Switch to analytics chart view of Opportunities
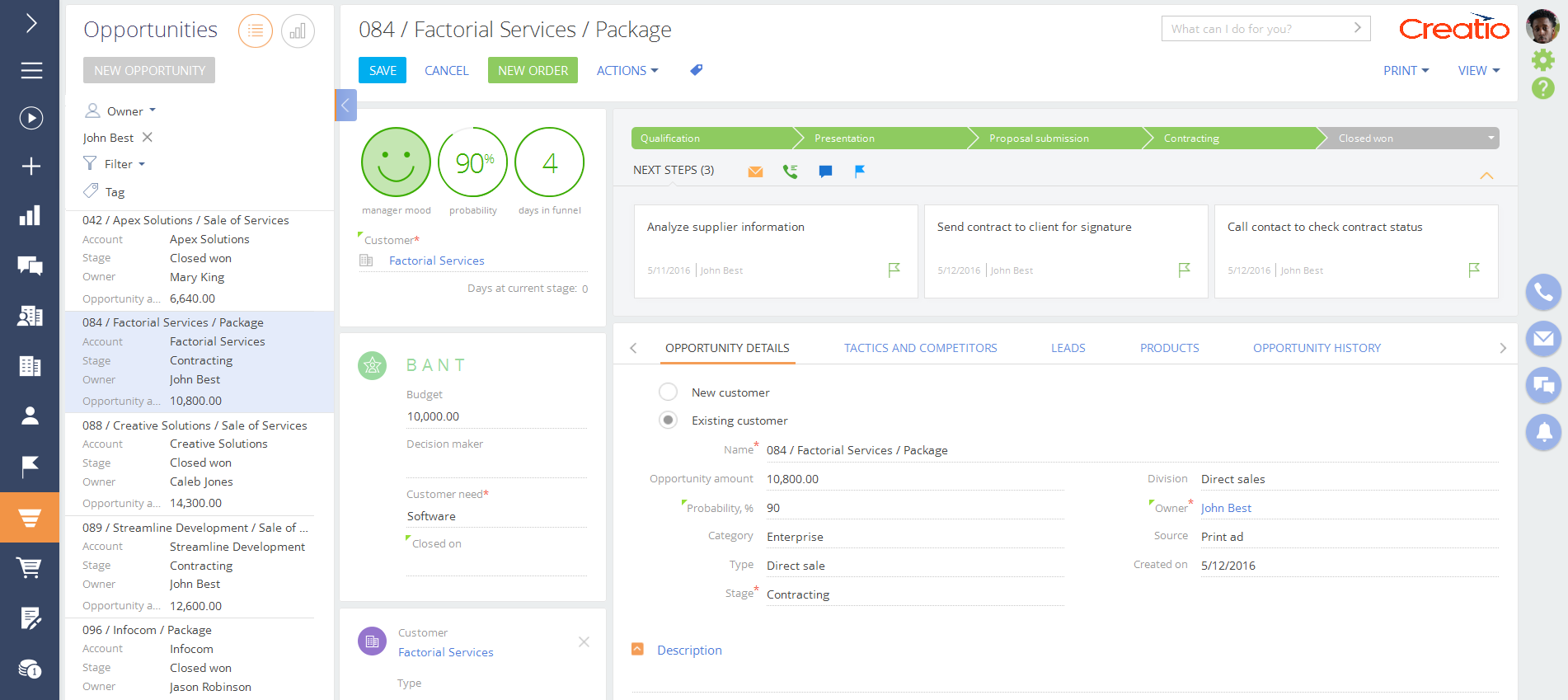Screen dimensions: 1568x700 pos(298,31)
